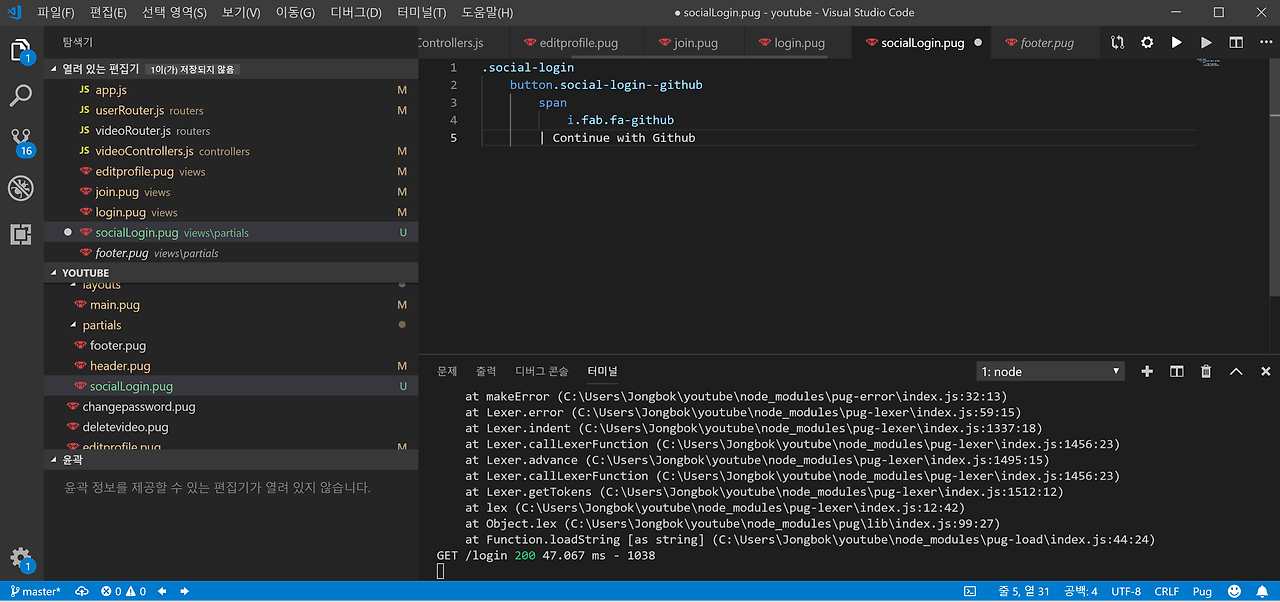This screenshot has width=1280, height=602.
Task: Open the Debug view in activity bar
Action: point(21,188)
